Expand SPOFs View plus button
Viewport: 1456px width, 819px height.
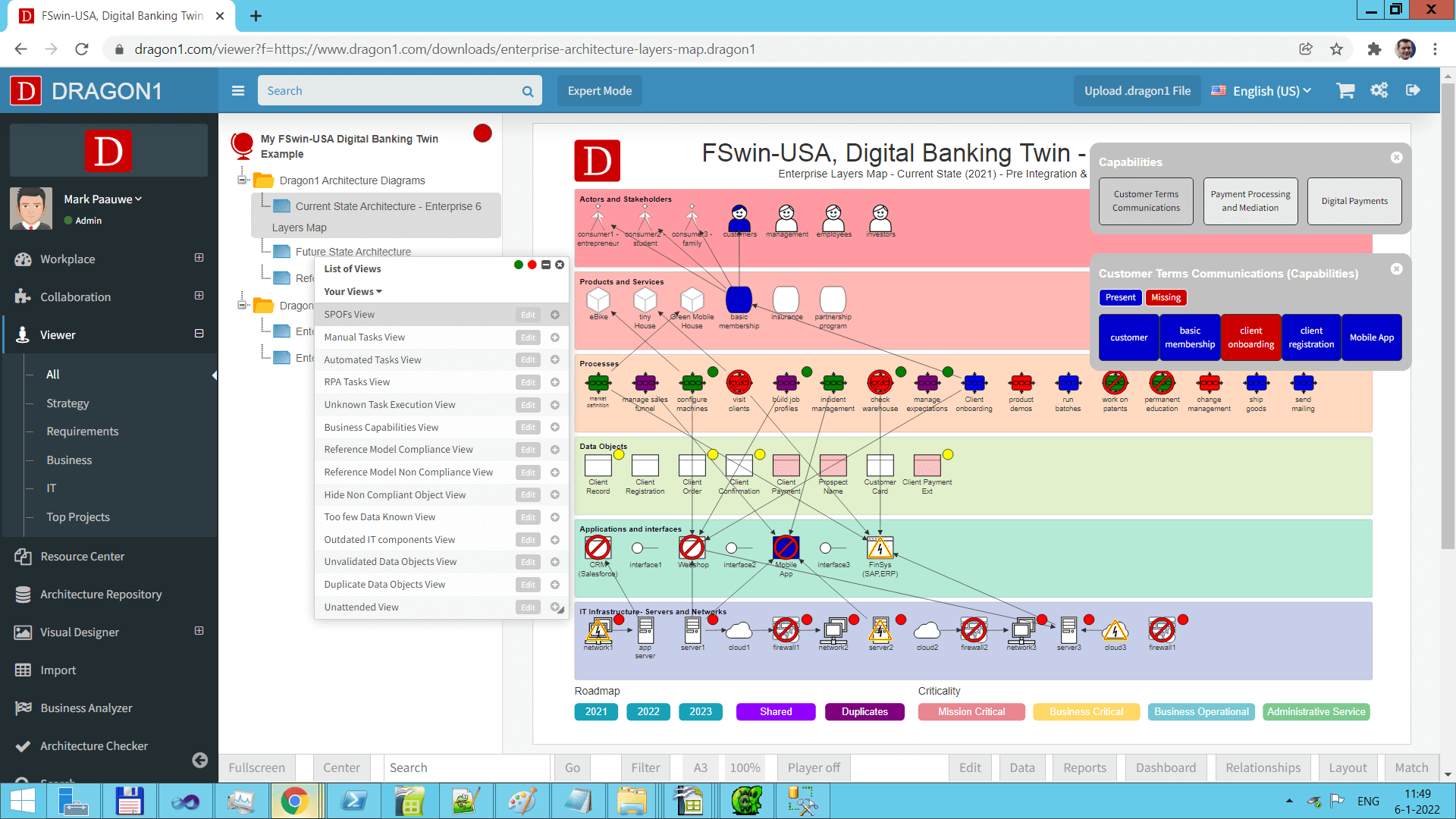[x=555, y=315]
